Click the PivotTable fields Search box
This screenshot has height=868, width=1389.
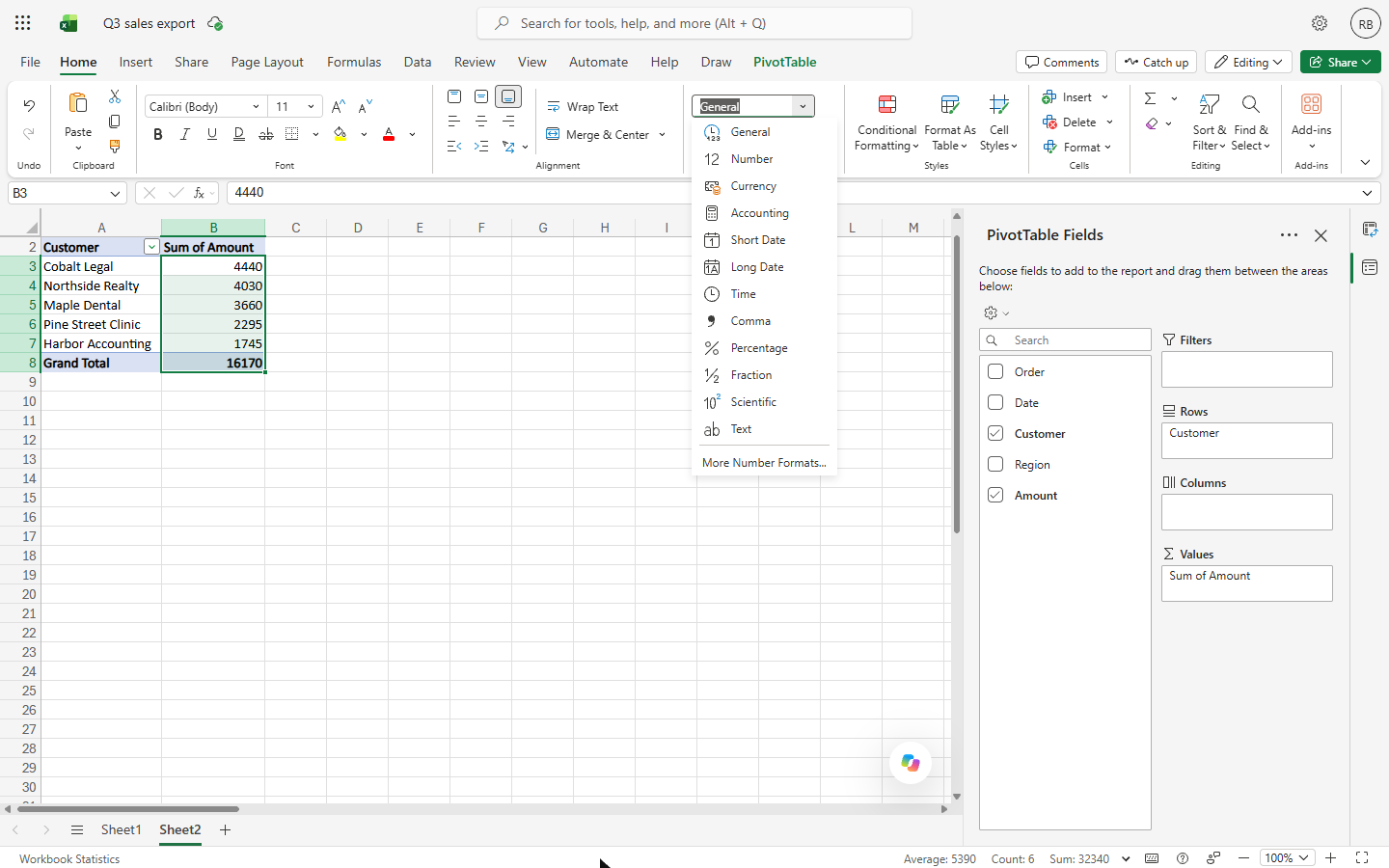1065,340
